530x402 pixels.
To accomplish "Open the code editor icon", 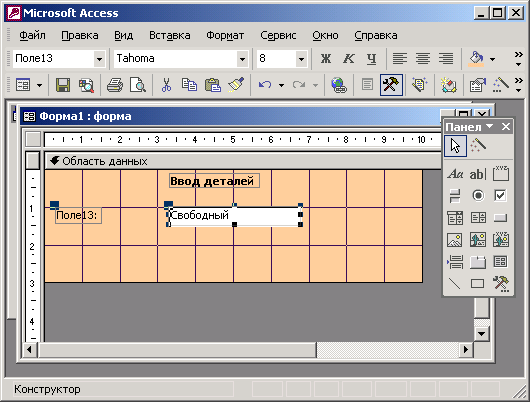I will (449, 85).
